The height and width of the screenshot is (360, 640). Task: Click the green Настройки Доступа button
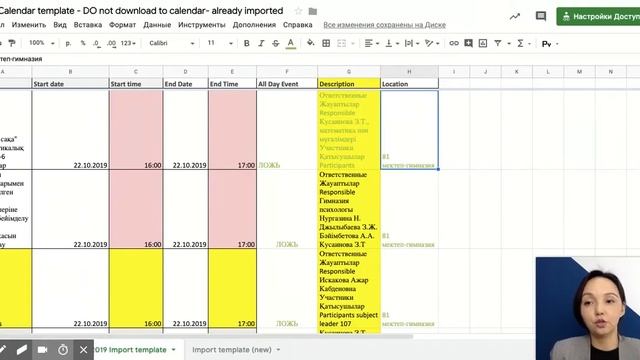click(598, 16)
